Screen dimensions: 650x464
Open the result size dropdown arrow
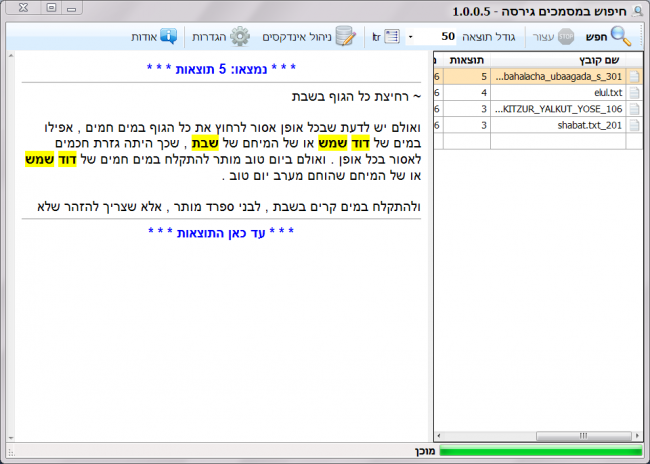(x=410, y=37)
